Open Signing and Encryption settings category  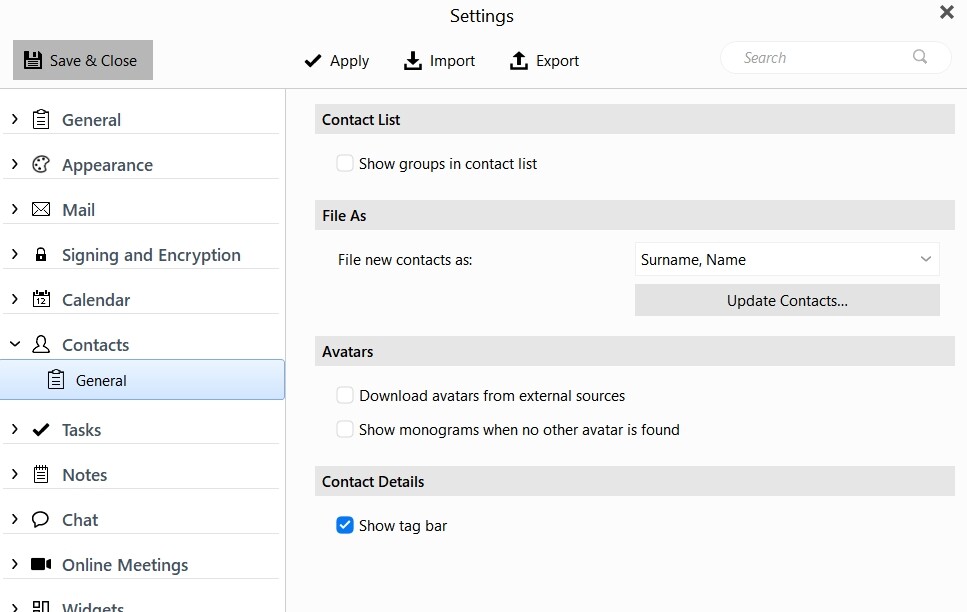point(151,255)
